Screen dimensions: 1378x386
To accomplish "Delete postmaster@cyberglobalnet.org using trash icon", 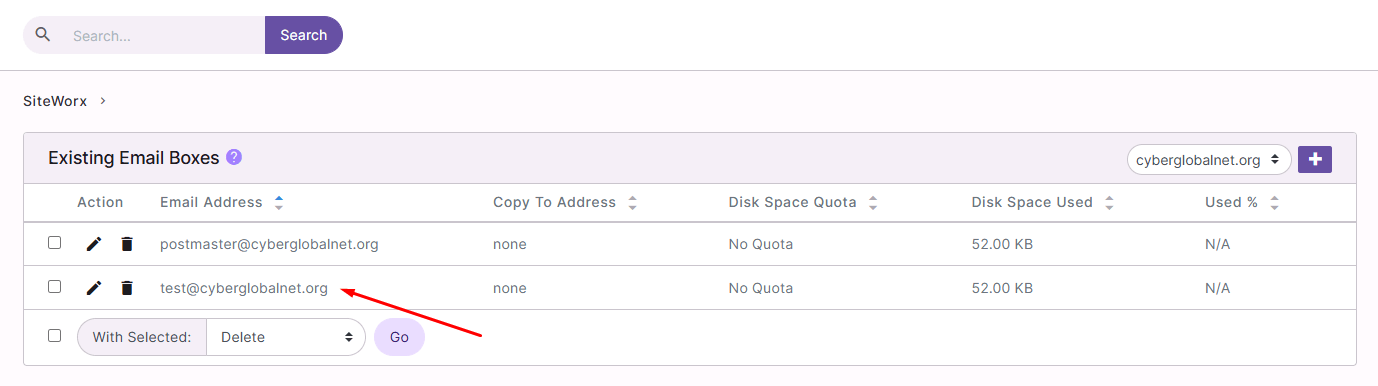I will click(127, 244).
